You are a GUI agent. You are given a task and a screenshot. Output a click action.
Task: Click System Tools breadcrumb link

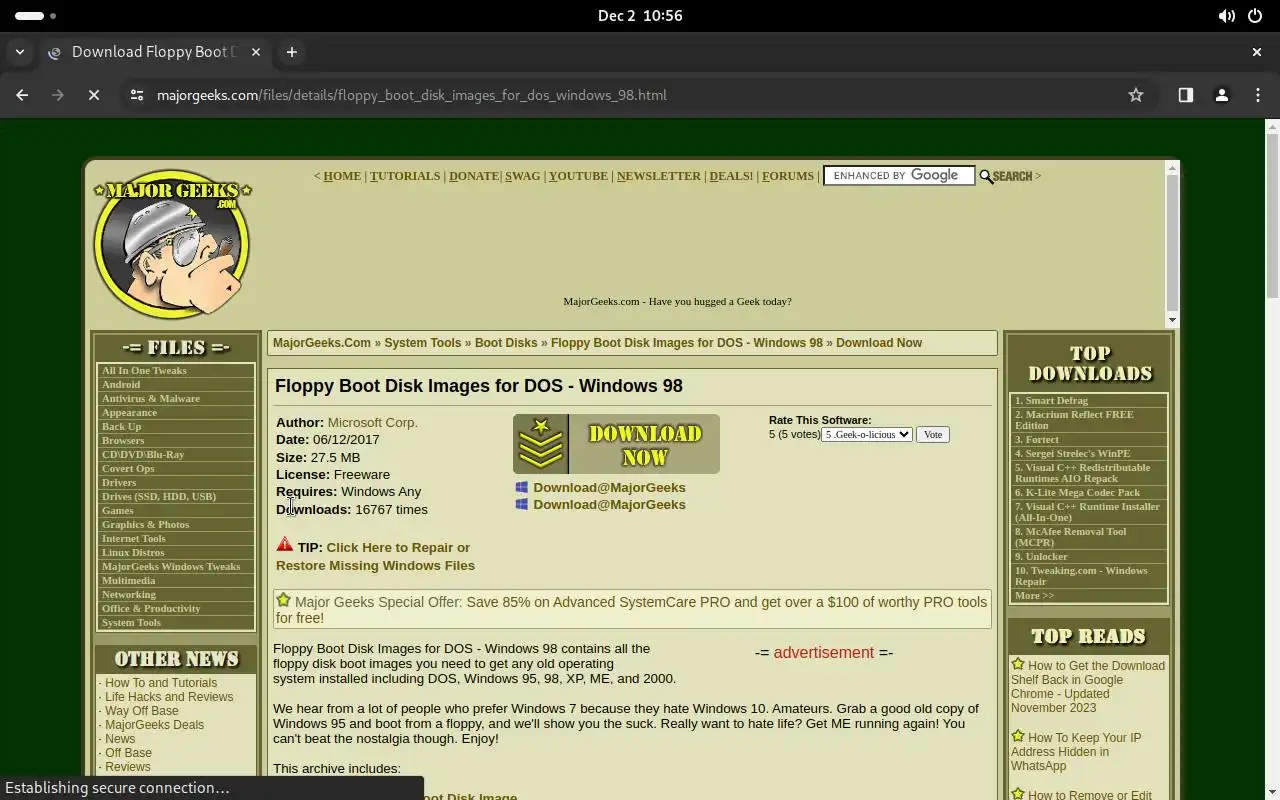click(x=423, y=343)
